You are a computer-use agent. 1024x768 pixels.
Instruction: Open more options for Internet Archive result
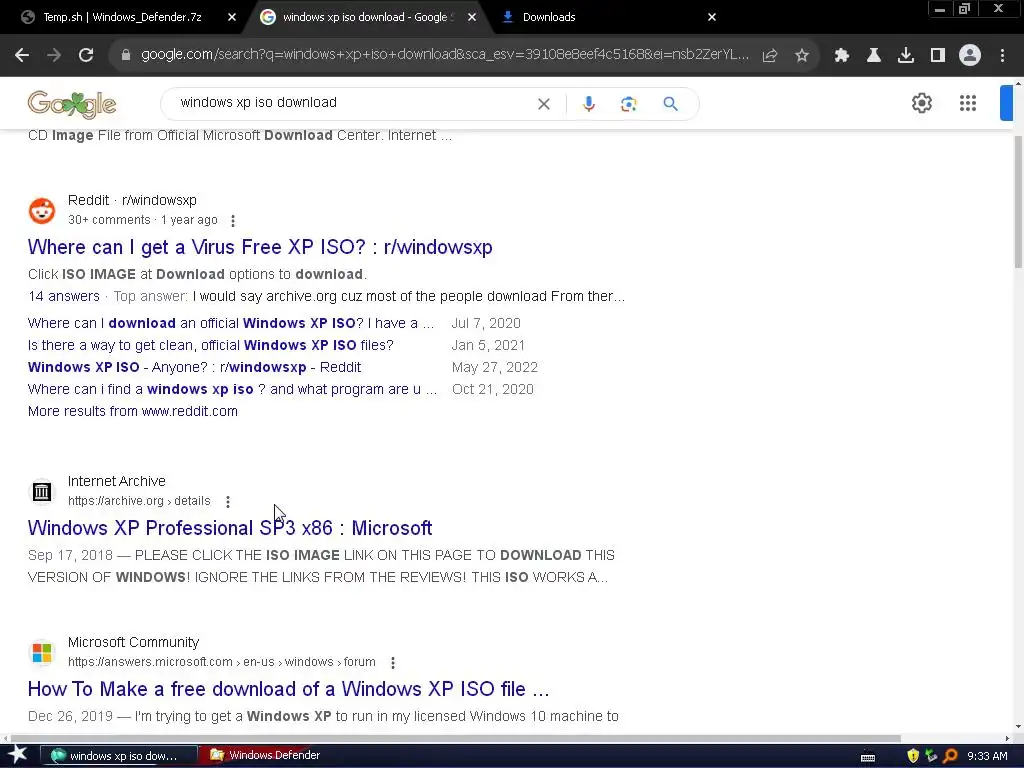tap(228, 502)
